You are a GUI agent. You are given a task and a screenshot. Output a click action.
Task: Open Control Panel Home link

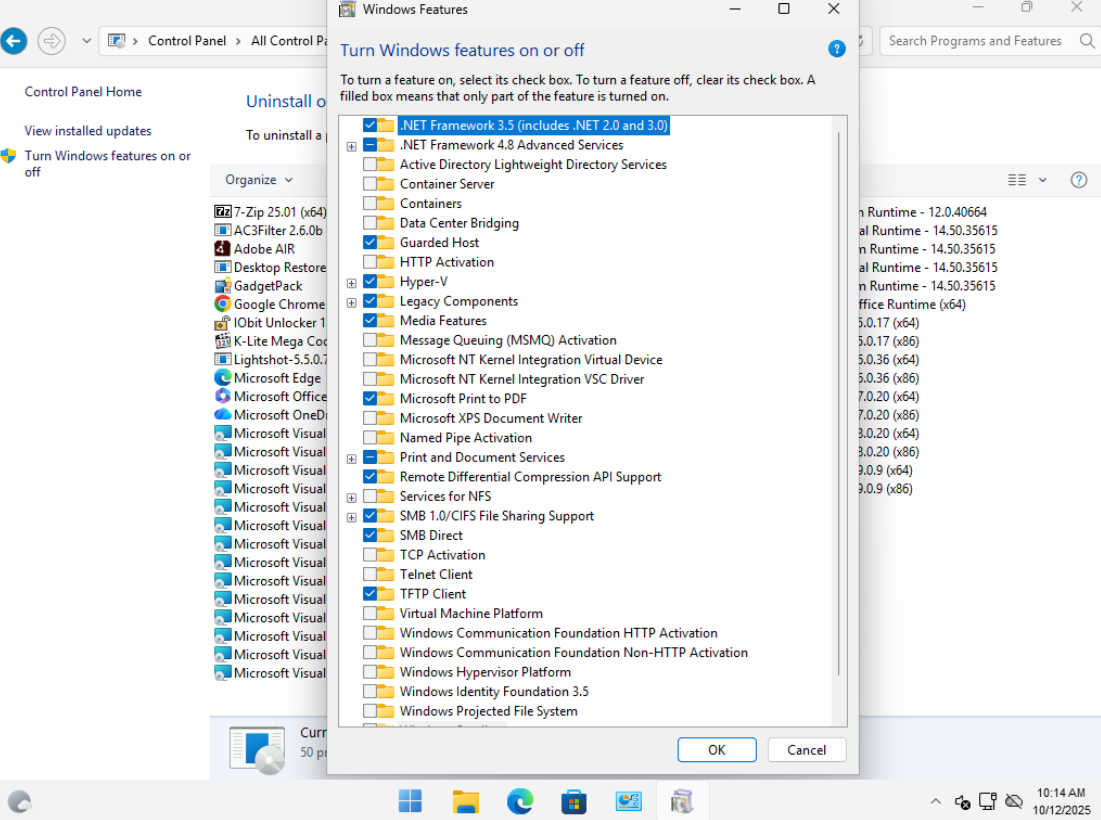click(83, 92)
